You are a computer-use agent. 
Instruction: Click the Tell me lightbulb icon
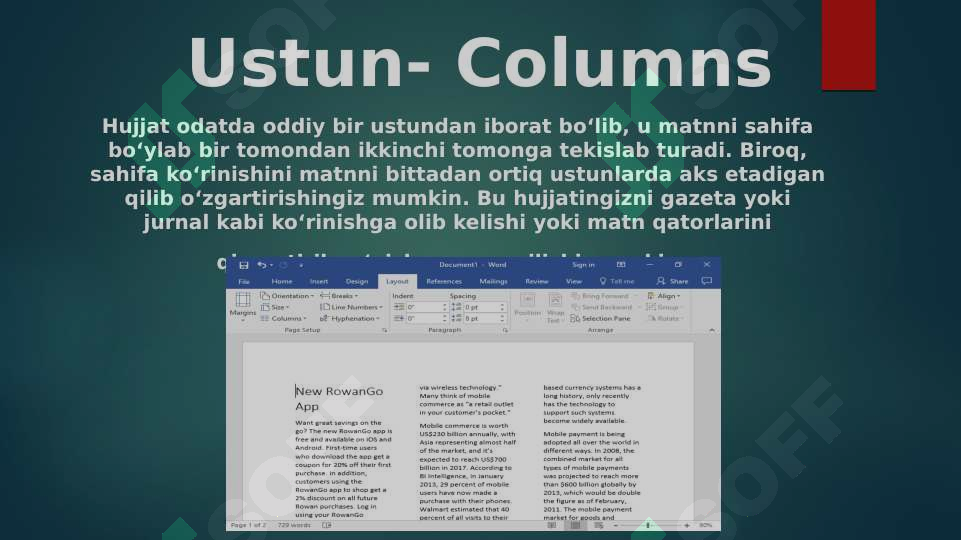(603, 281)
